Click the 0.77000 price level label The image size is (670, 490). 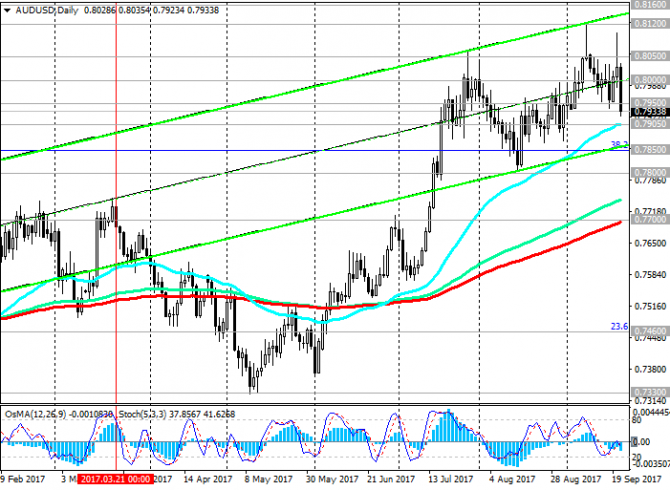pos(650,219)
